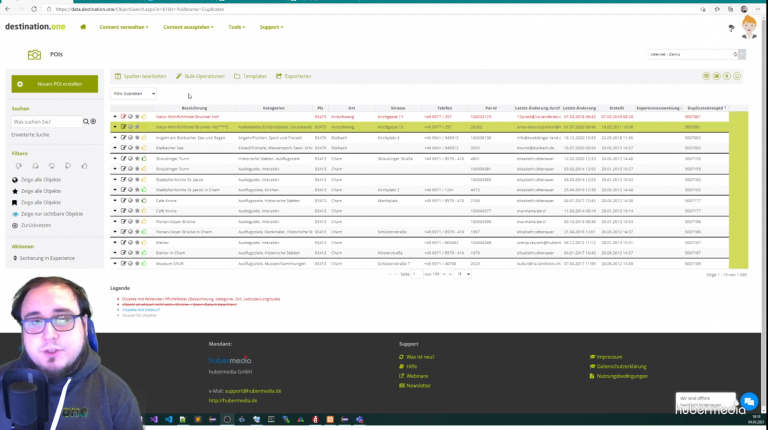Reload page with browser refresh button
Viewport: 768px width, 430px height.
34,9
